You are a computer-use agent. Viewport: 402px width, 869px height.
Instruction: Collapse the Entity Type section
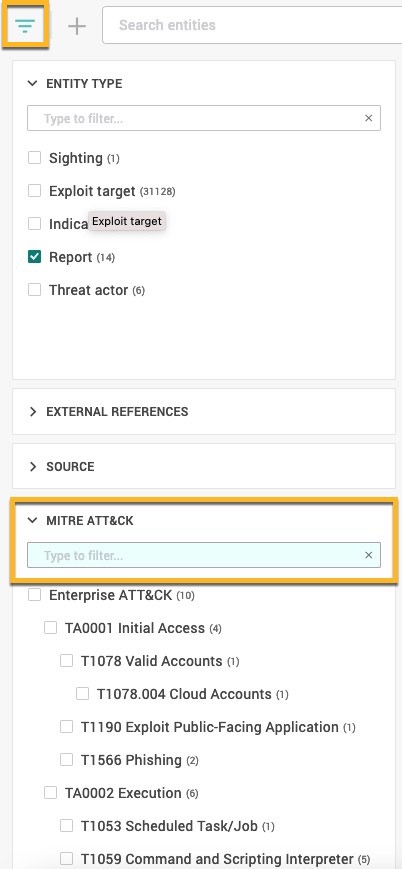[33, 84]
